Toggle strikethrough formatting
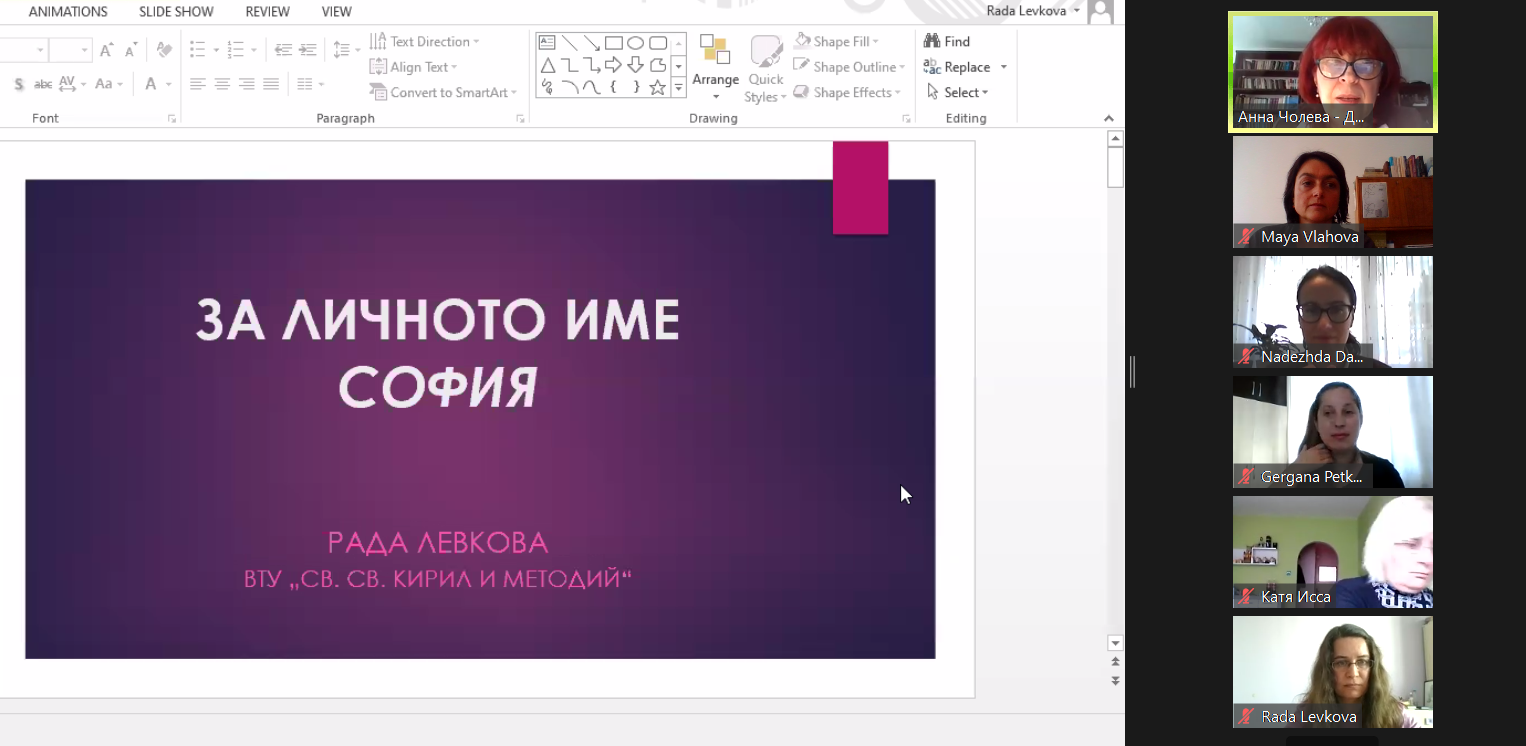The height and width of the screenshot is (746, 1526). (43, 84)
